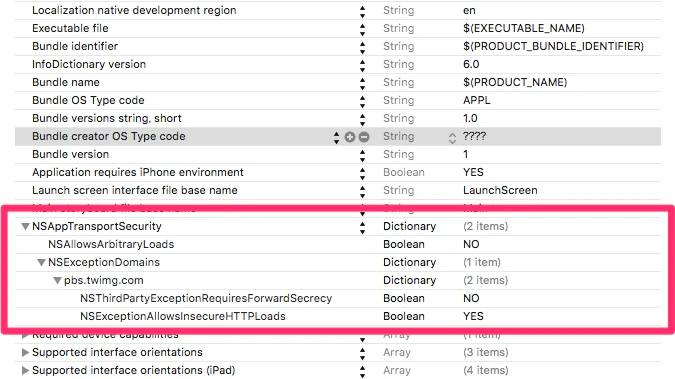Expand Supported interface orientations array

[x=25, y=352]
